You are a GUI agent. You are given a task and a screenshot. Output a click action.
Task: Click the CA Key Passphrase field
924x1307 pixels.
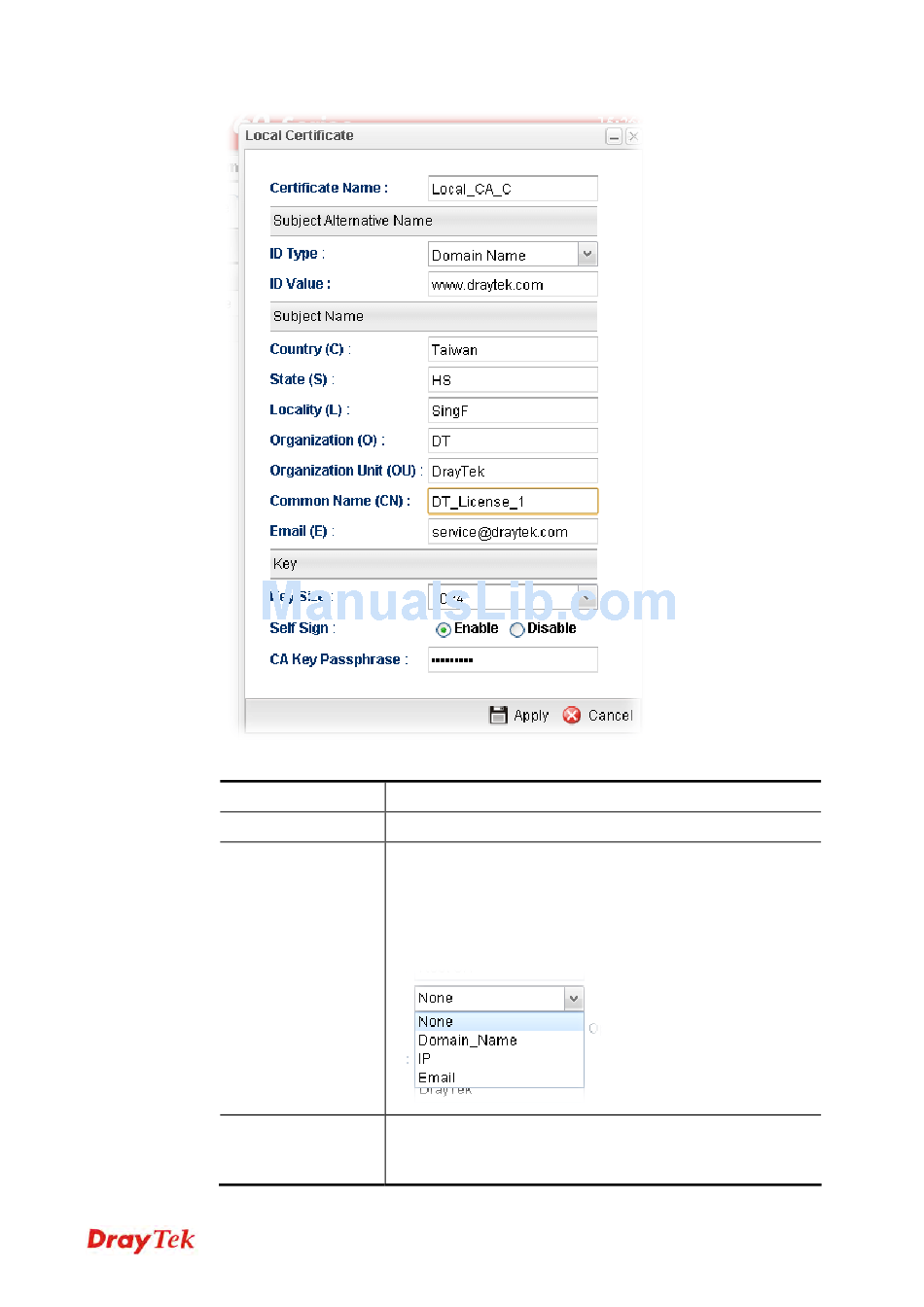513,660
